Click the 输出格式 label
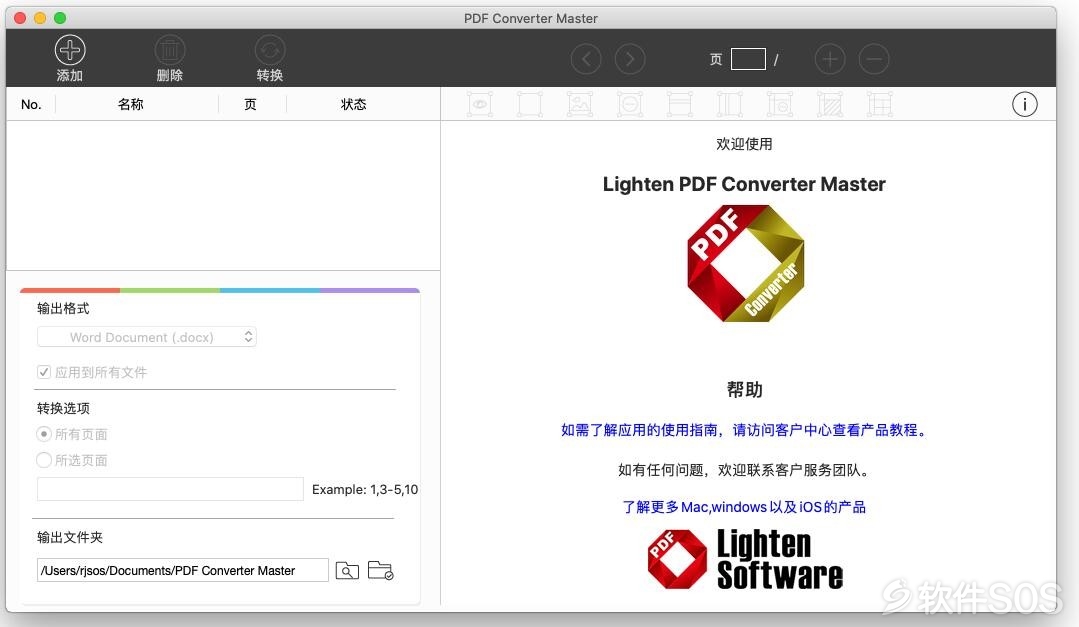The height and width of the screenshot is (627, 1079). pyautogui.click(x=63, y=308)
